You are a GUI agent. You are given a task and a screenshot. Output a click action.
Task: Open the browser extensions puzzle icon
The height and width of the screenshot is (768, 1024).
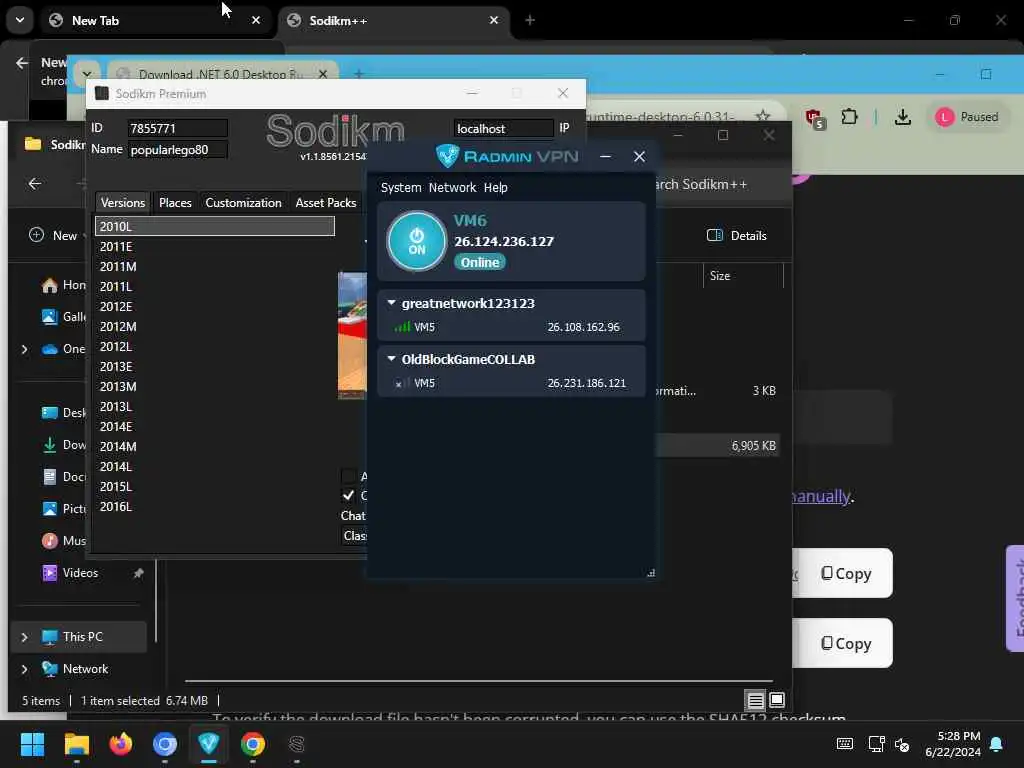(849, 117)
